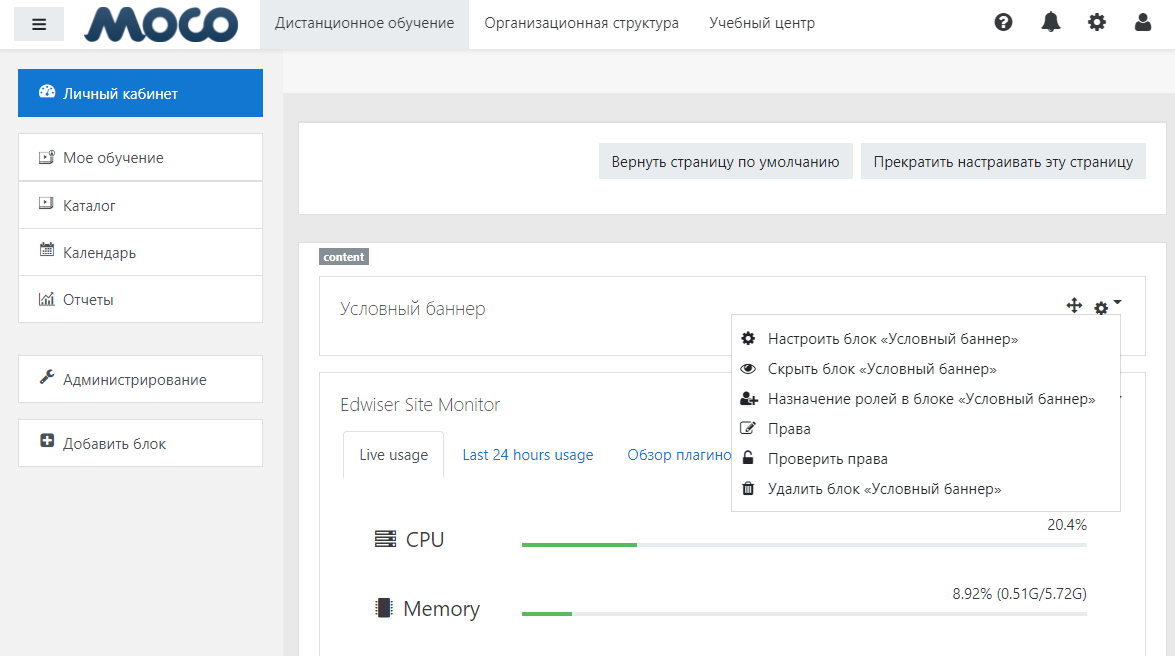Image resolution: width=1175 pixels, height=656 pixels.
Task: Click the CPU server icon
Action: (x=385, y=539)
